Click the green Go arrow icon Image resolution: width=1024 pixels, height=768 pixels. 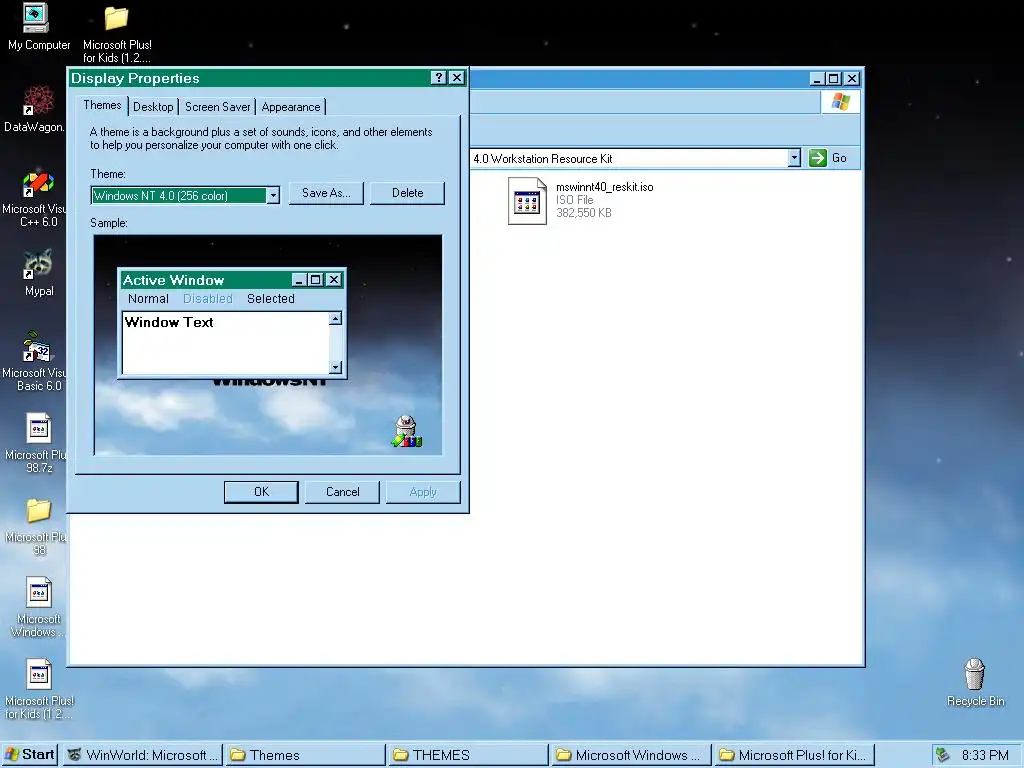pos(818,158)
